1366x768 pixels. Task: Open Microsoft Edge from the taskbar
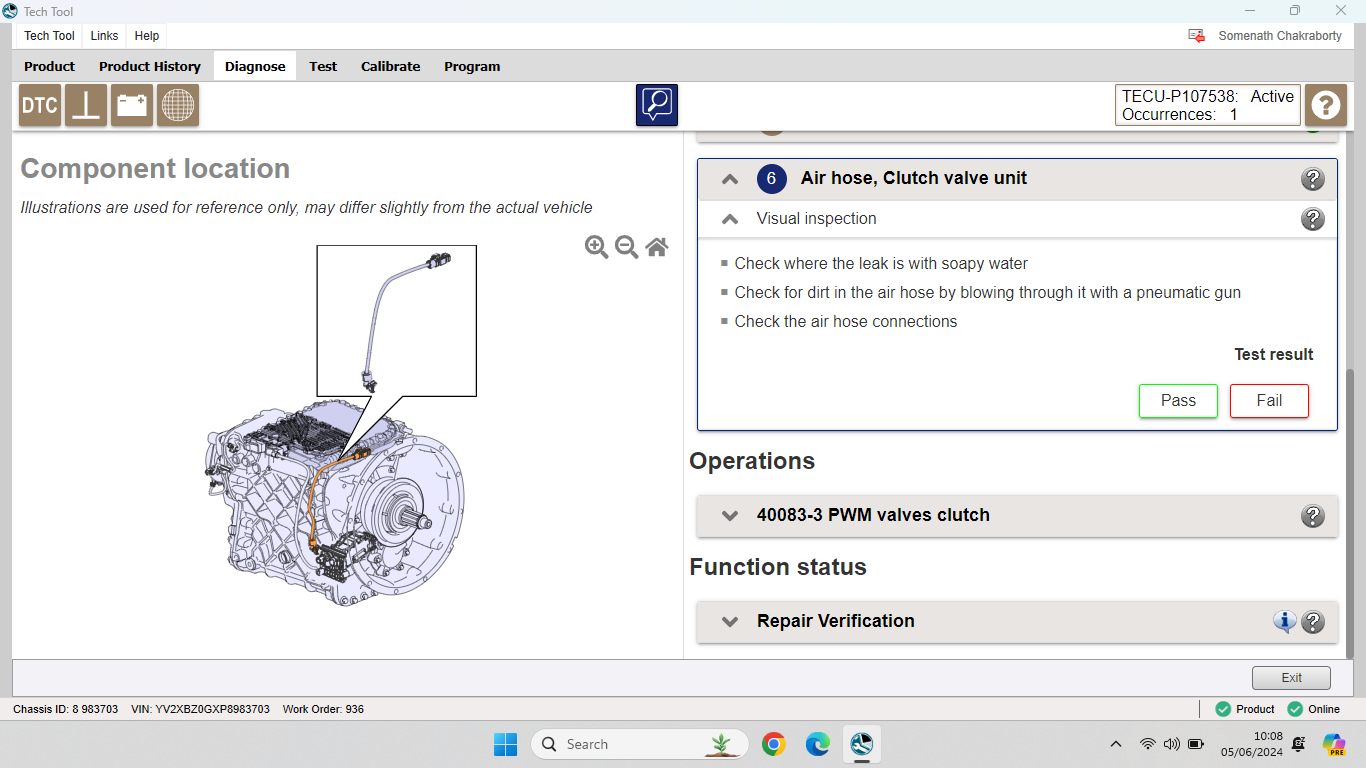click(818, 744)
